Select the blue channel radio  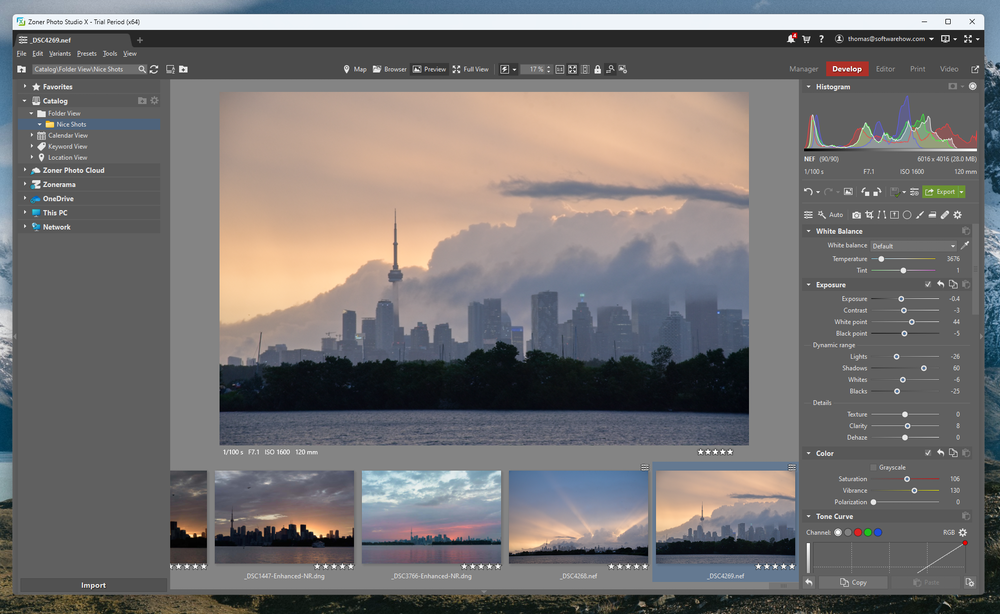[878, 532]
